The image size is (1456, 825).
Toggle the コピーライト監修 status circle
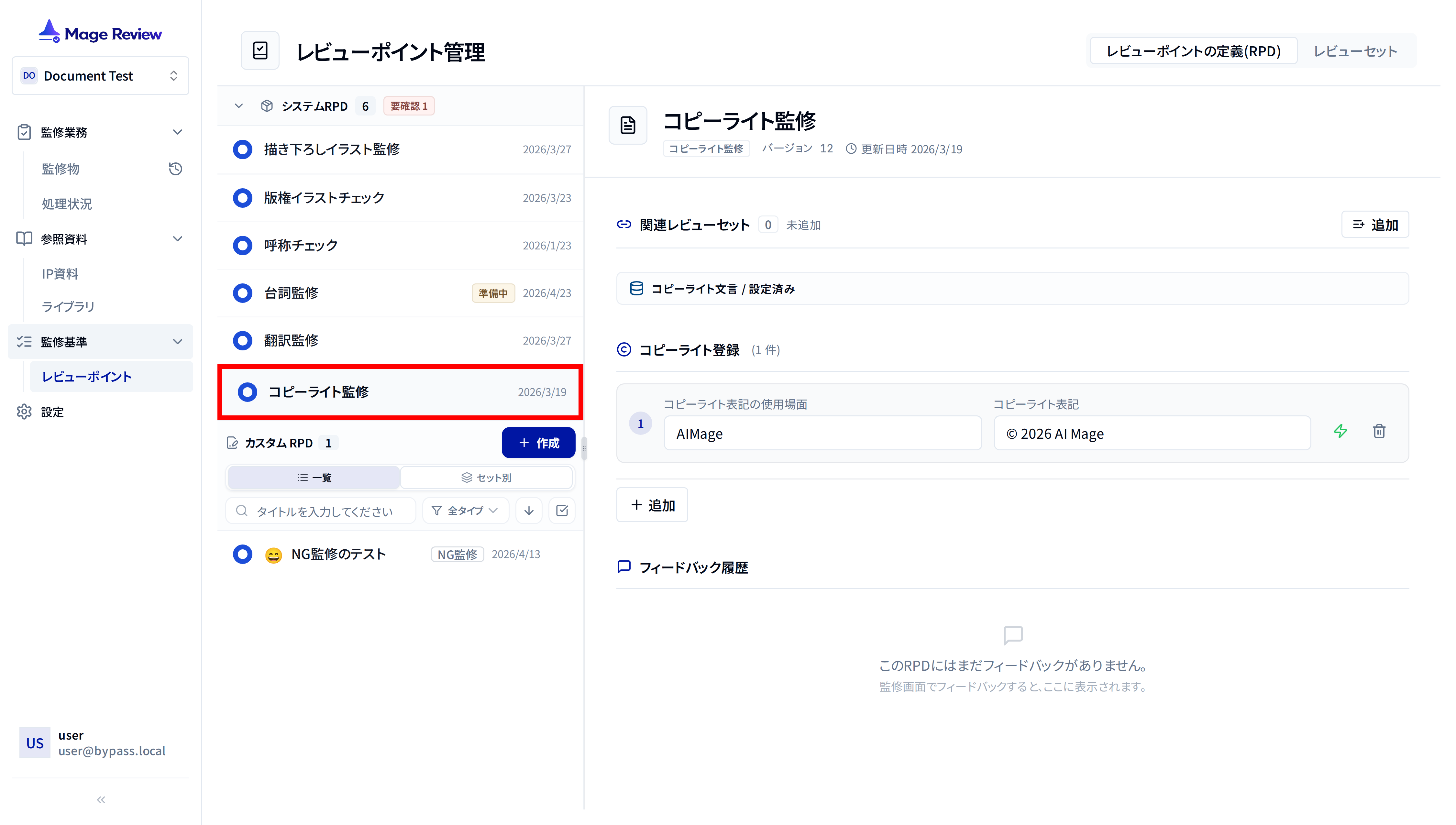[247, 392]
